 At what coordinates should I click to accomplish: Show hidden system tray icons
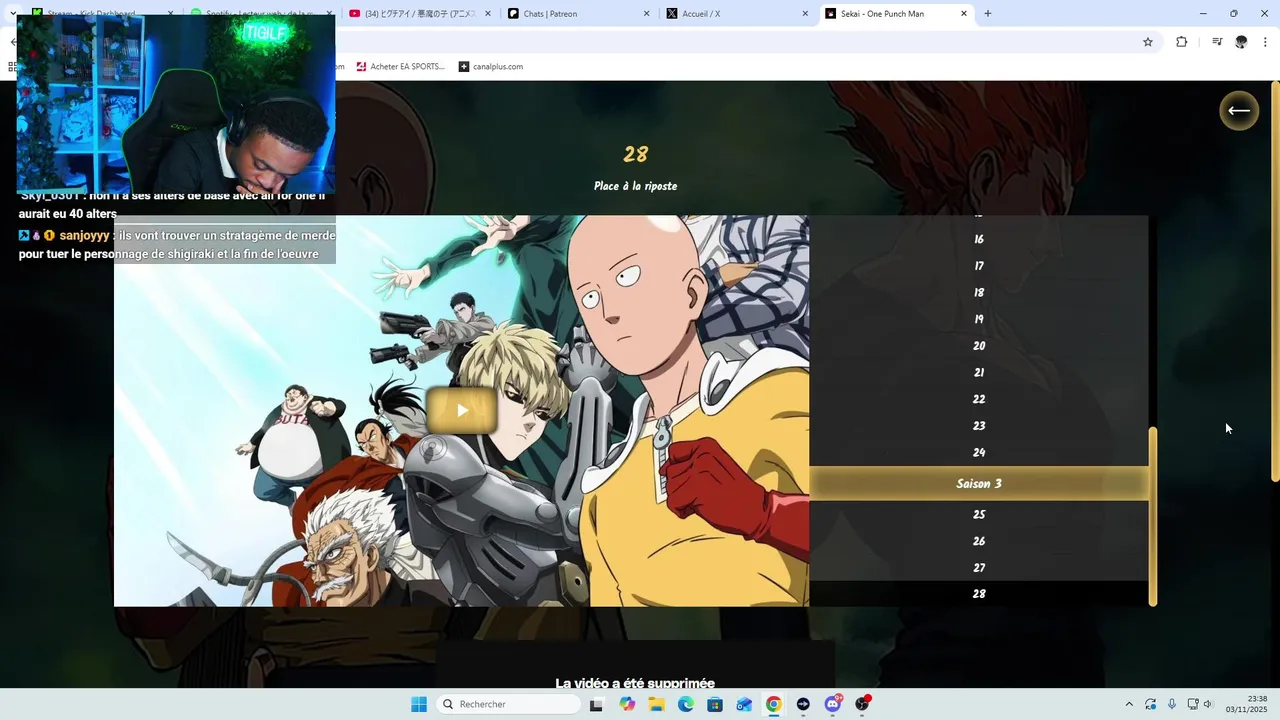1129,704
